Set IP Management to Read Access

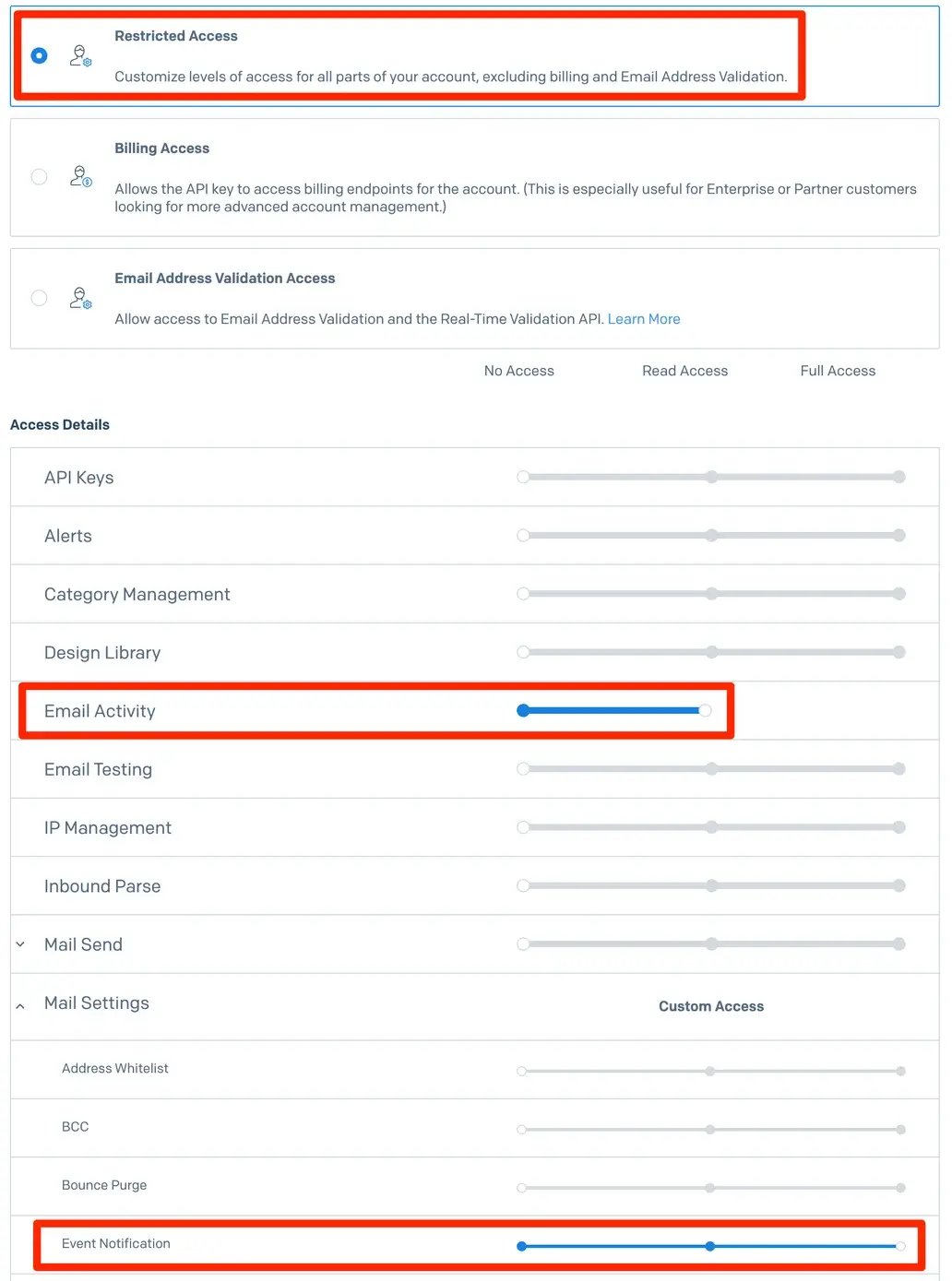(x=711, y=827)
